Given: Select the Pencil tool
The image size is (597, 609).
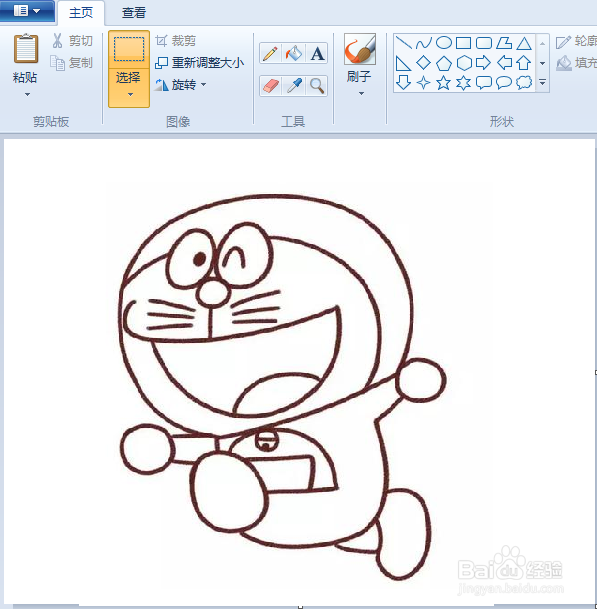Looking at the screenshot, I should coord(270,53).
